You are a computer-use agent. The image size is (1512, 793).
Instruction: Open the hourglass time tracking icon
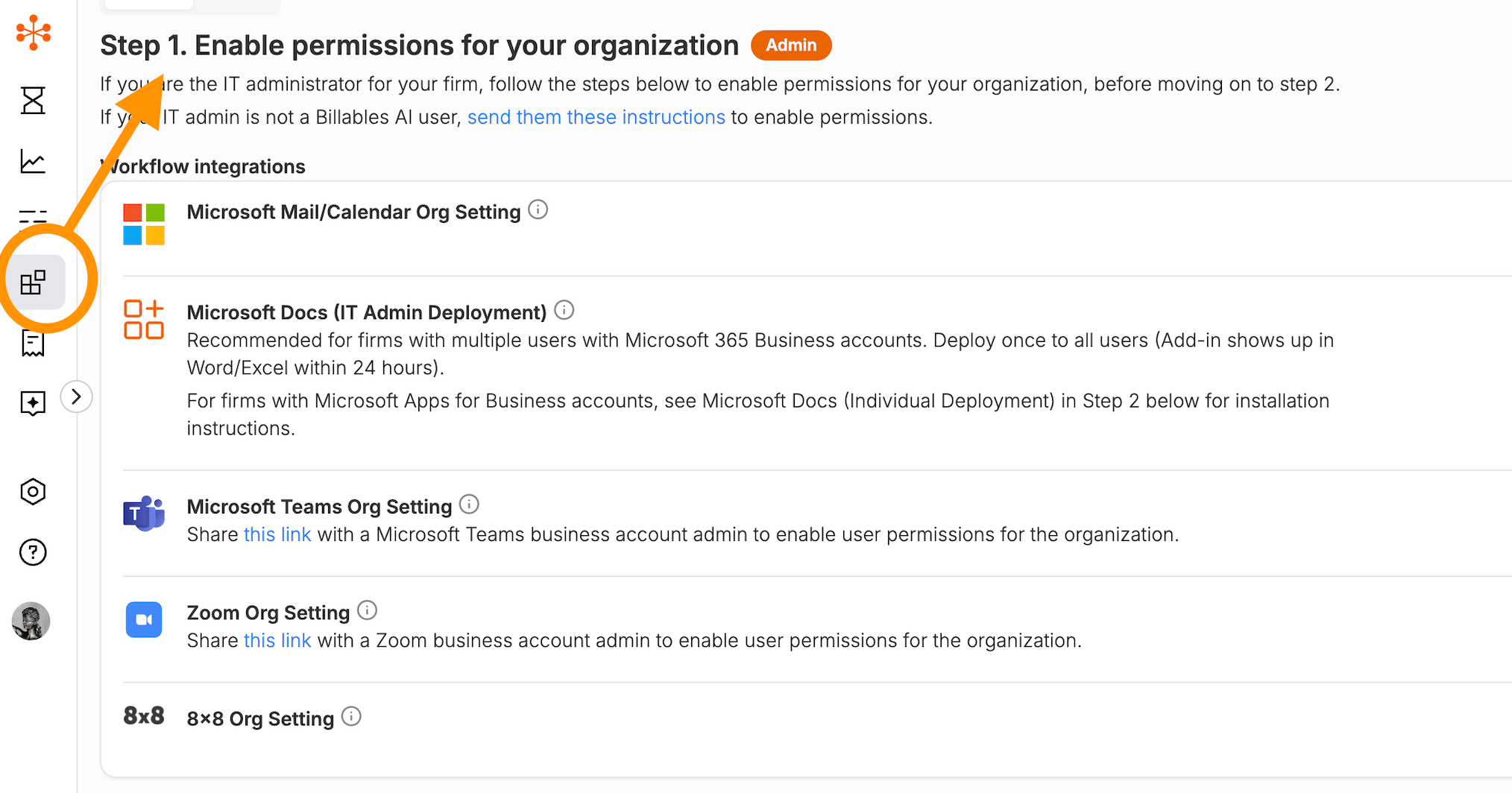click(x=33, y=100)
